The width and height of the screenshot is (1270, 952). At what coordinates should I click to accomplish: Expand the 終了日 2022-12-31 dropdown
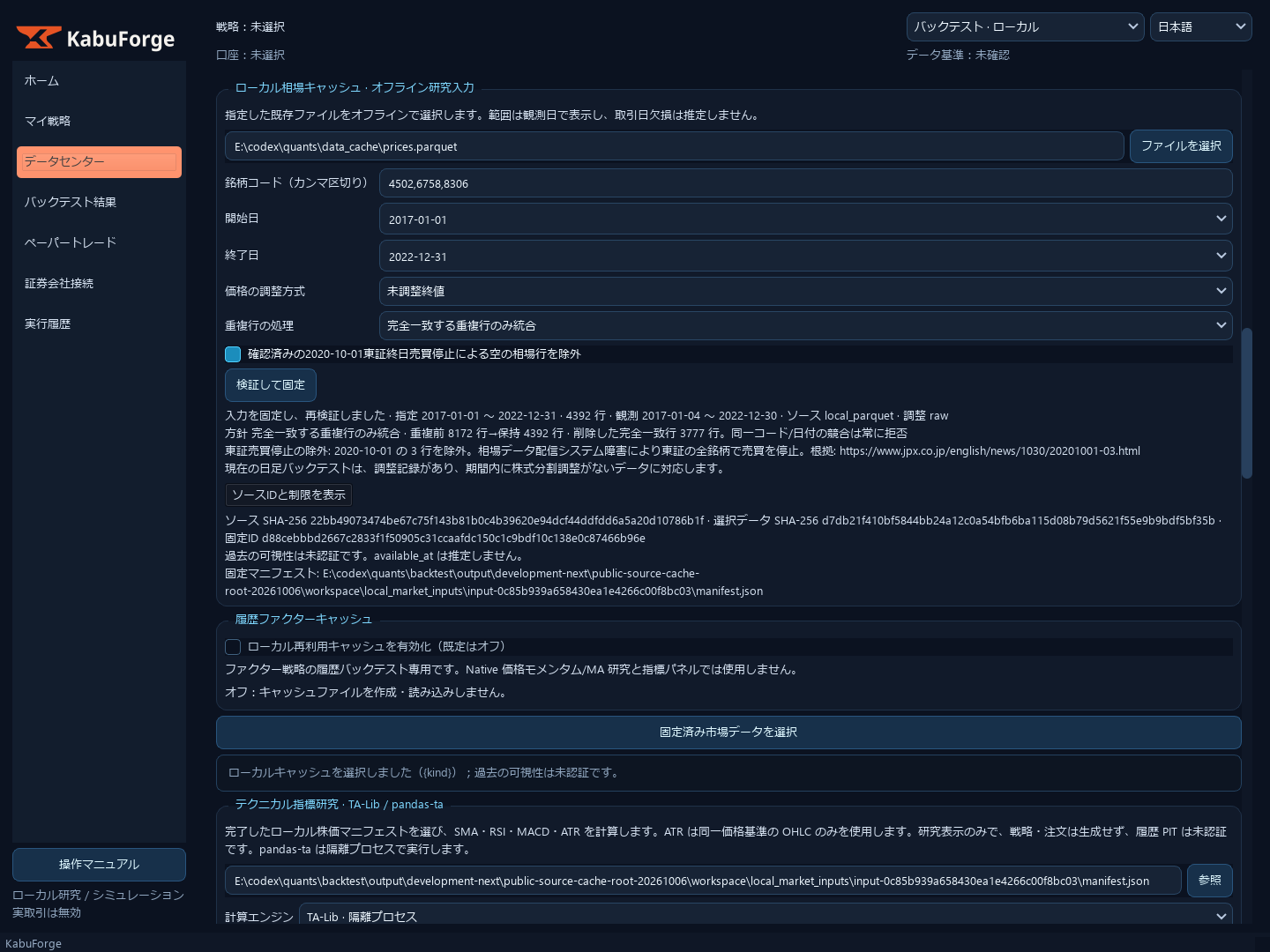805,257
